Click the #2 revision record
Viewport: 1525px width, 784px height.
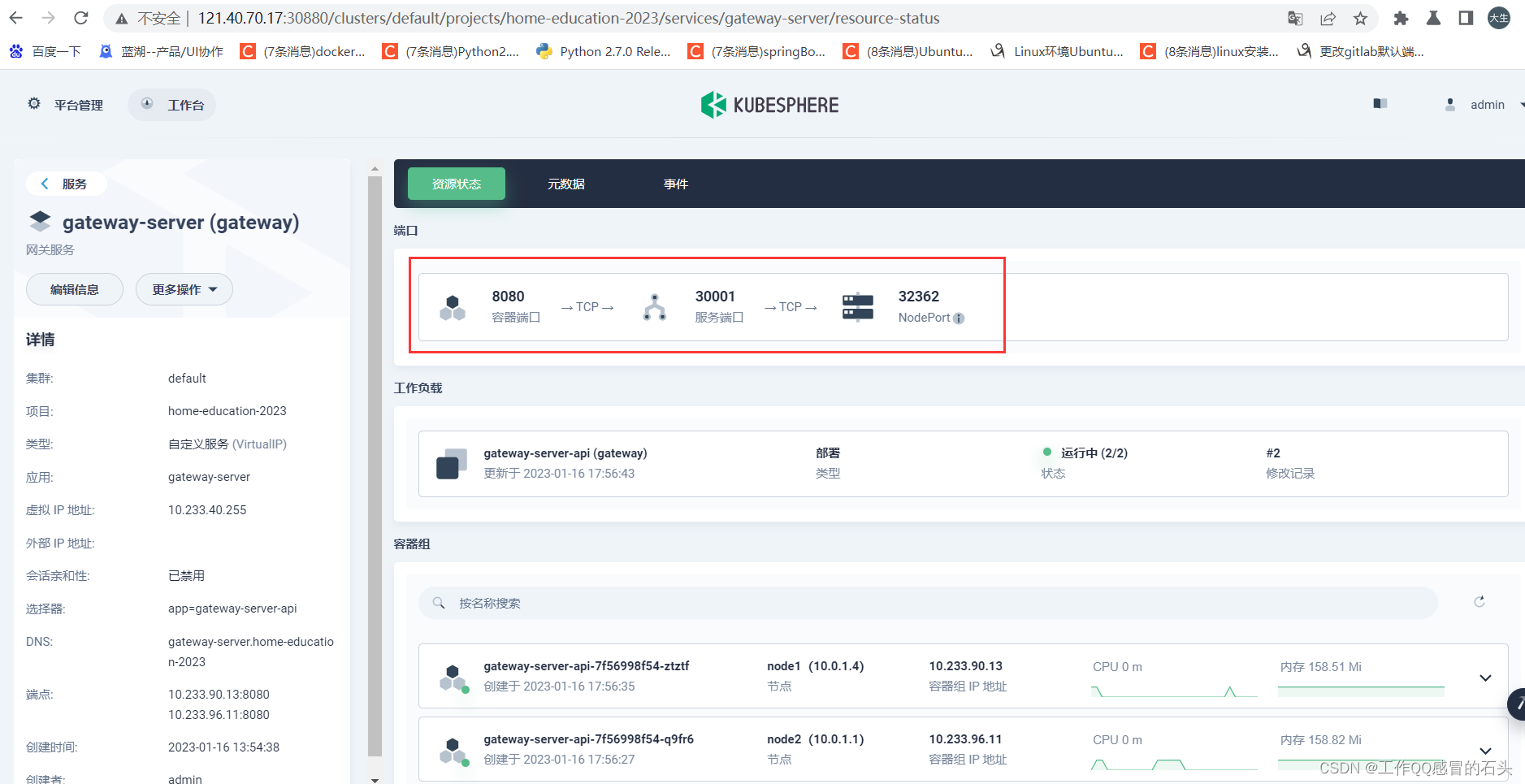(1273, 453)
